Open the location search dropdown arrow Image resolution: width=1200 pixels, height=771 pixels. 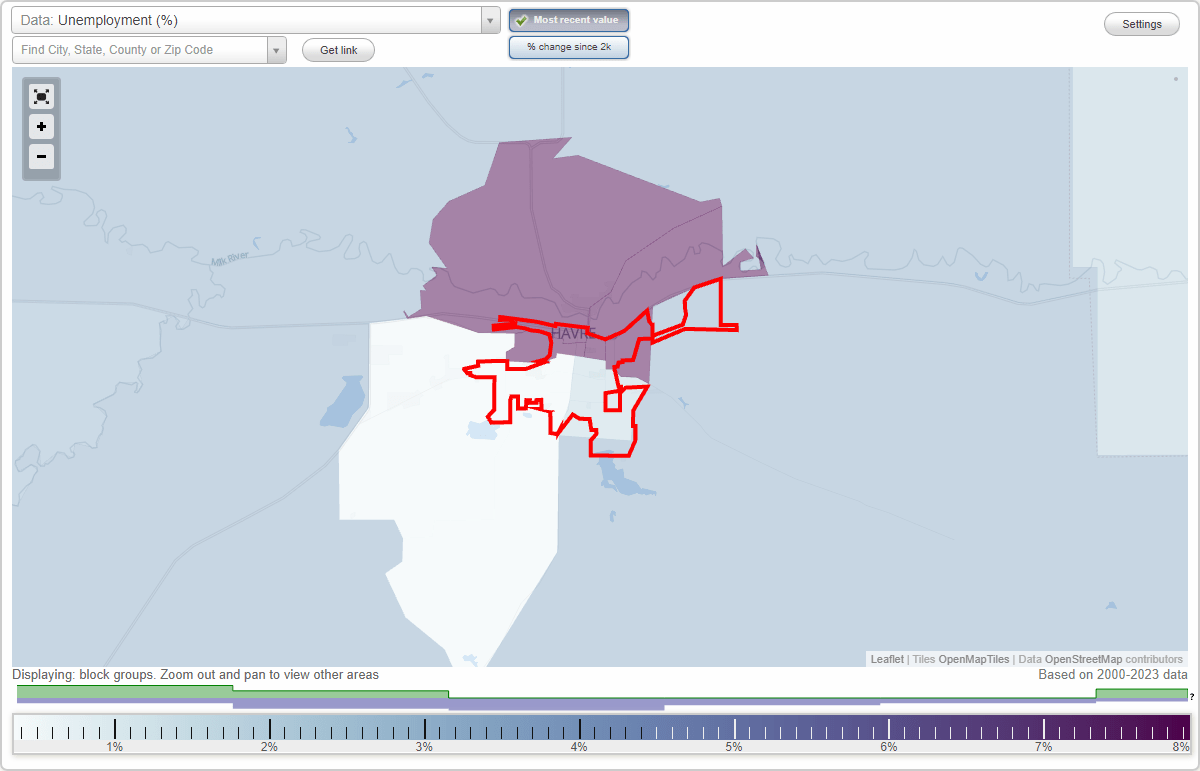coord(277,50)
